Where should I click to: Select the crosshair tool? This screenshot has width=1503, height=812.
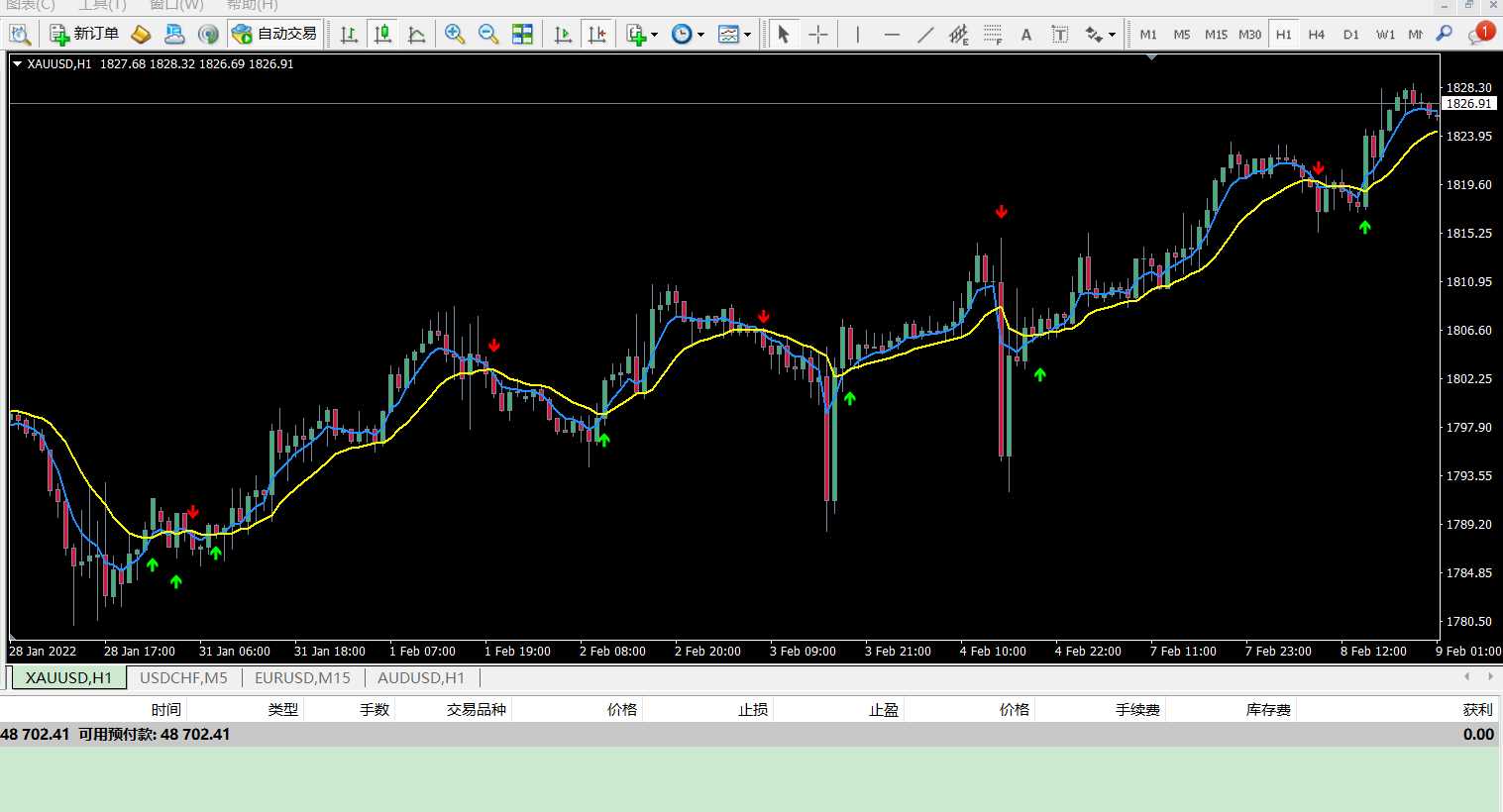817,35
